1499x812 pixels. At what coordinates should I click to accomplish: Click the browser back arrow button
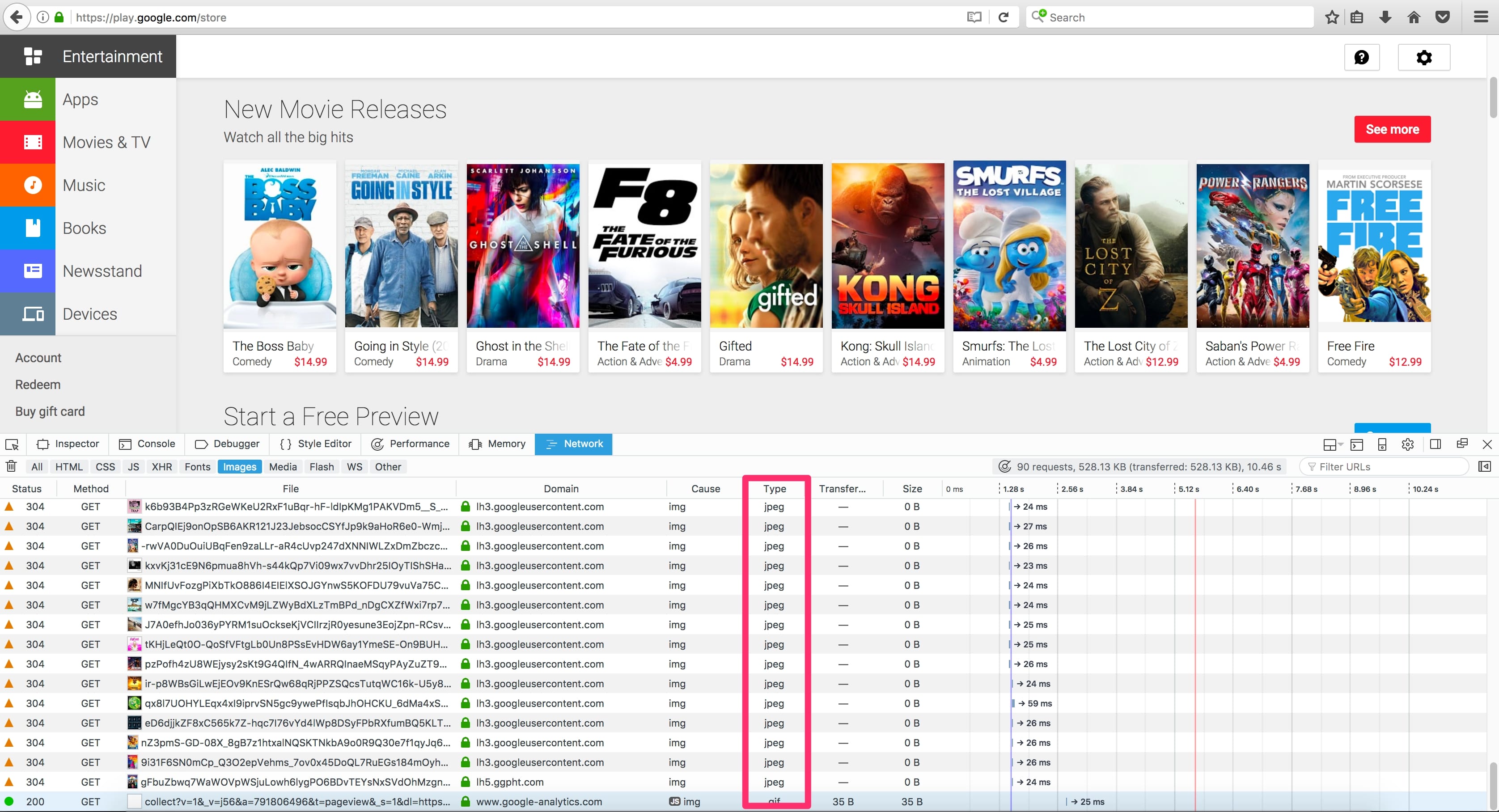[17, 17]
